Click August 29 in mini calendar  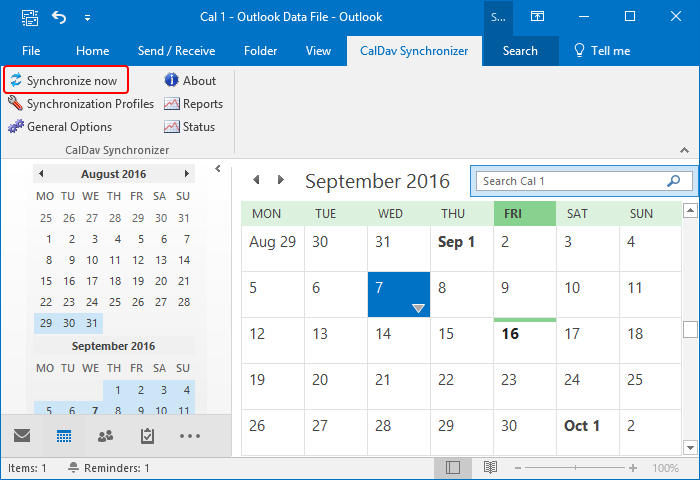[46, 323]
